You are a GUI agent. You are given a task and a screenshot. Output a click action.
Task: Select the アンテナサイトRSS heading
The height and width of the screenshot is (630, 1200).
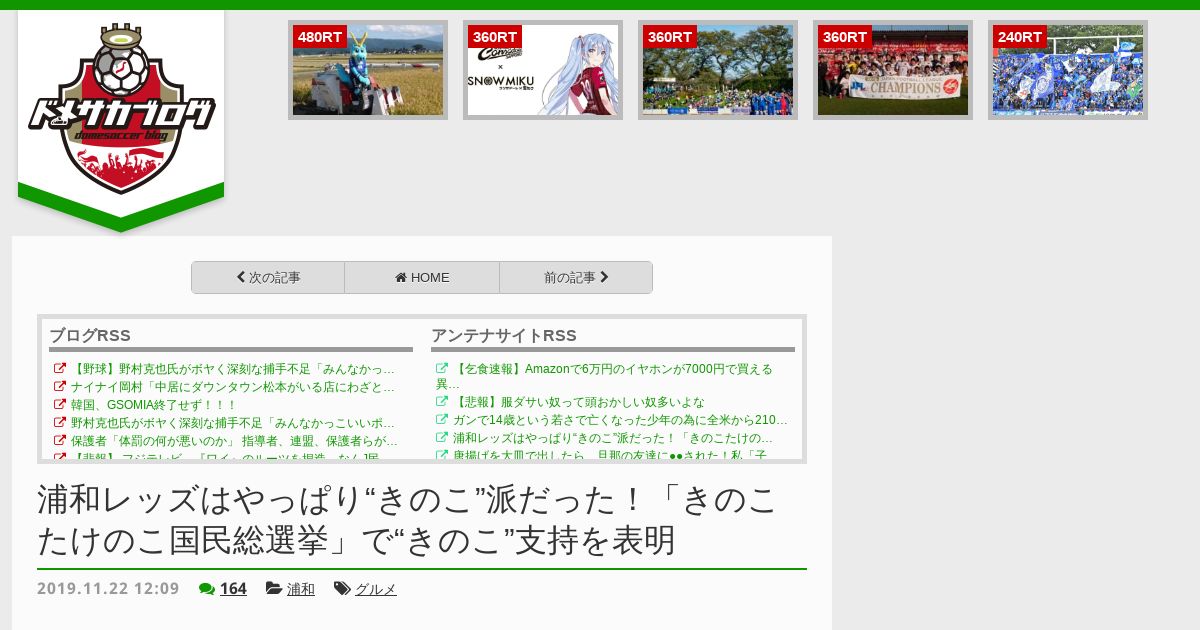click(x=504, y=335)
